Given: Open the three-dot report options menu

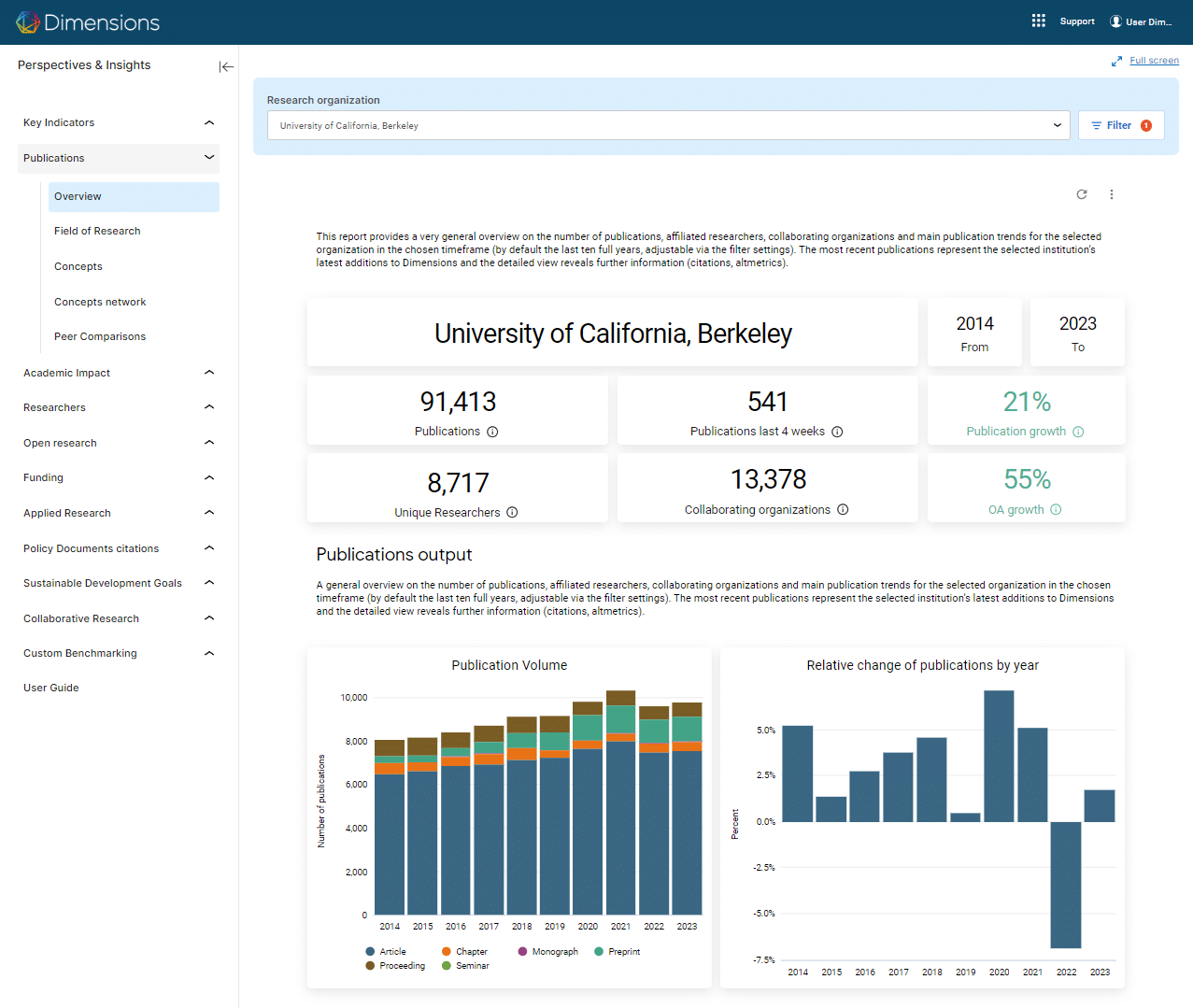Looking at the screenshot, I should click(x=1112, y=194).
